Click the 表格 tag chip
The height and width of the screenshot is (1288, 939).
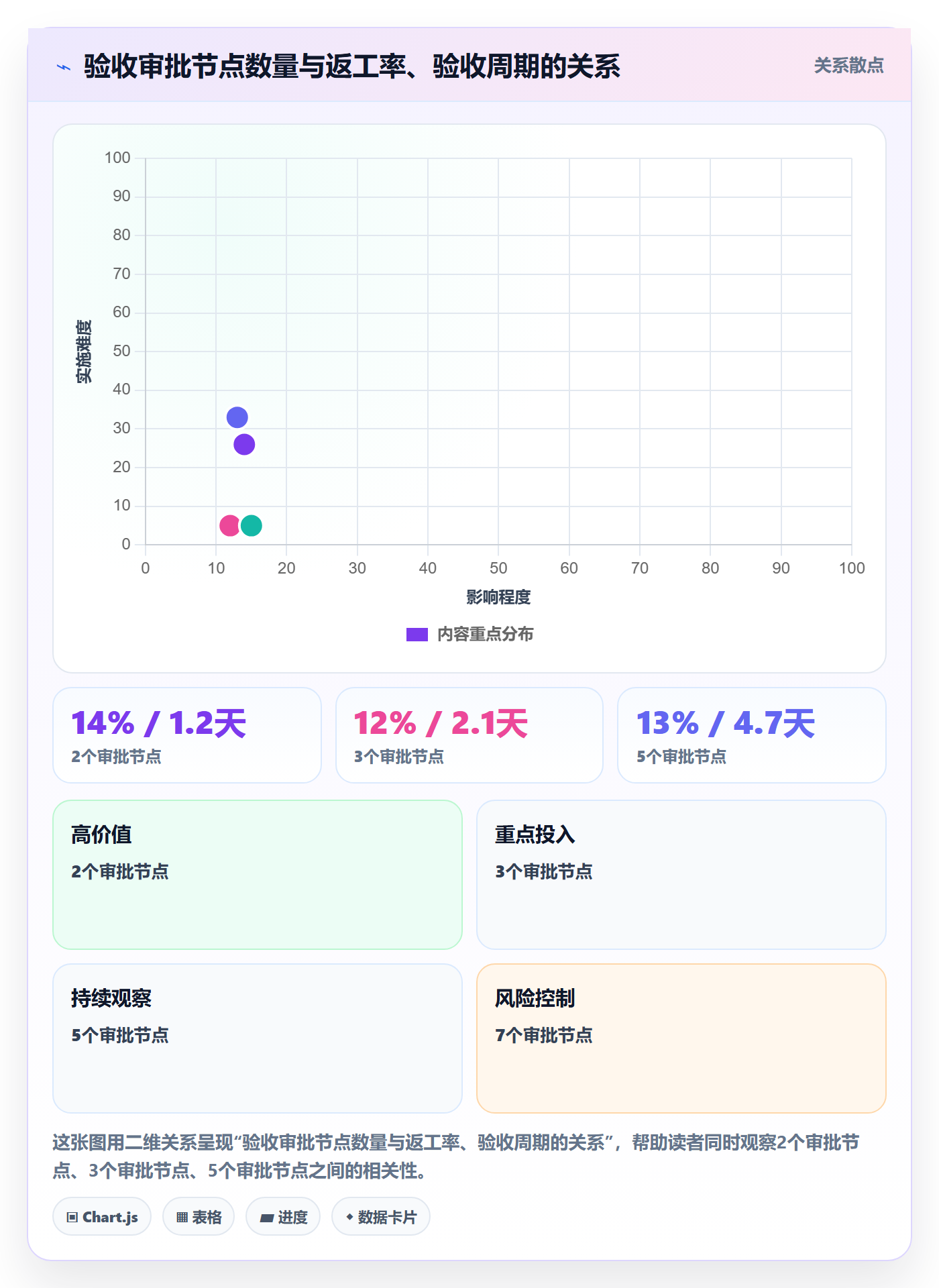pyautogui.click(x=199, y=1217)
